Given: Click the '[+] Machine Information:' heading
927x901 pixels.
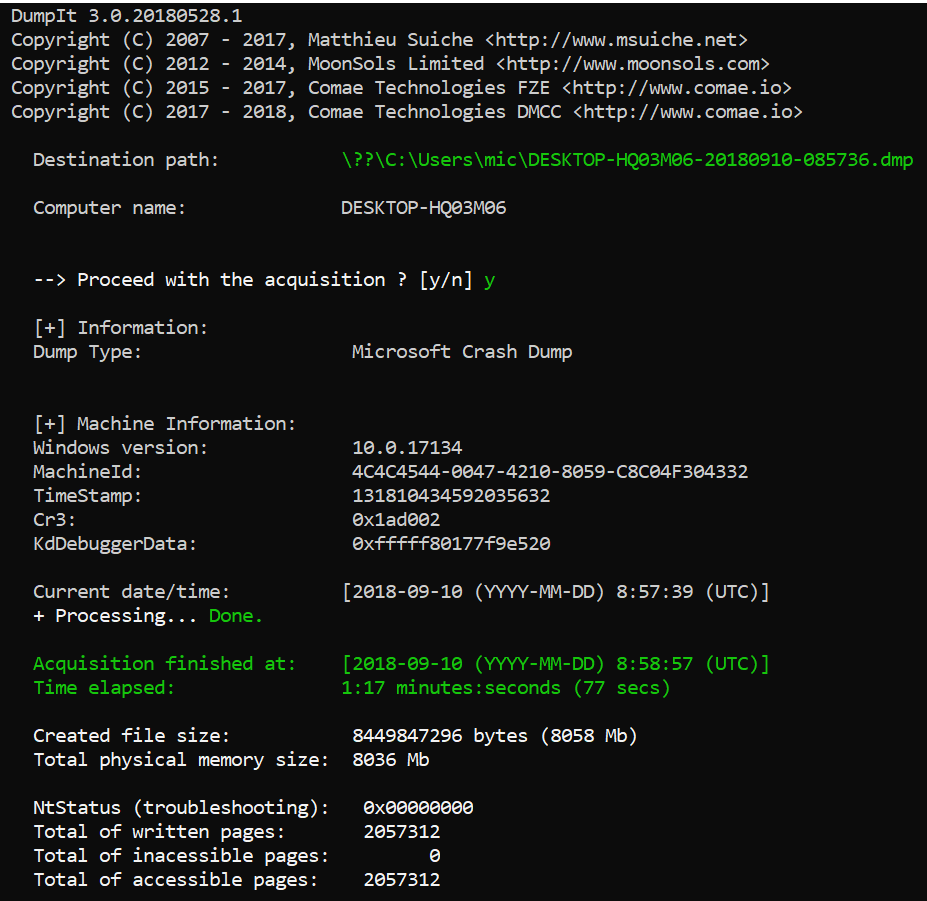Looking at the screenshot, I should click(164, 424).
